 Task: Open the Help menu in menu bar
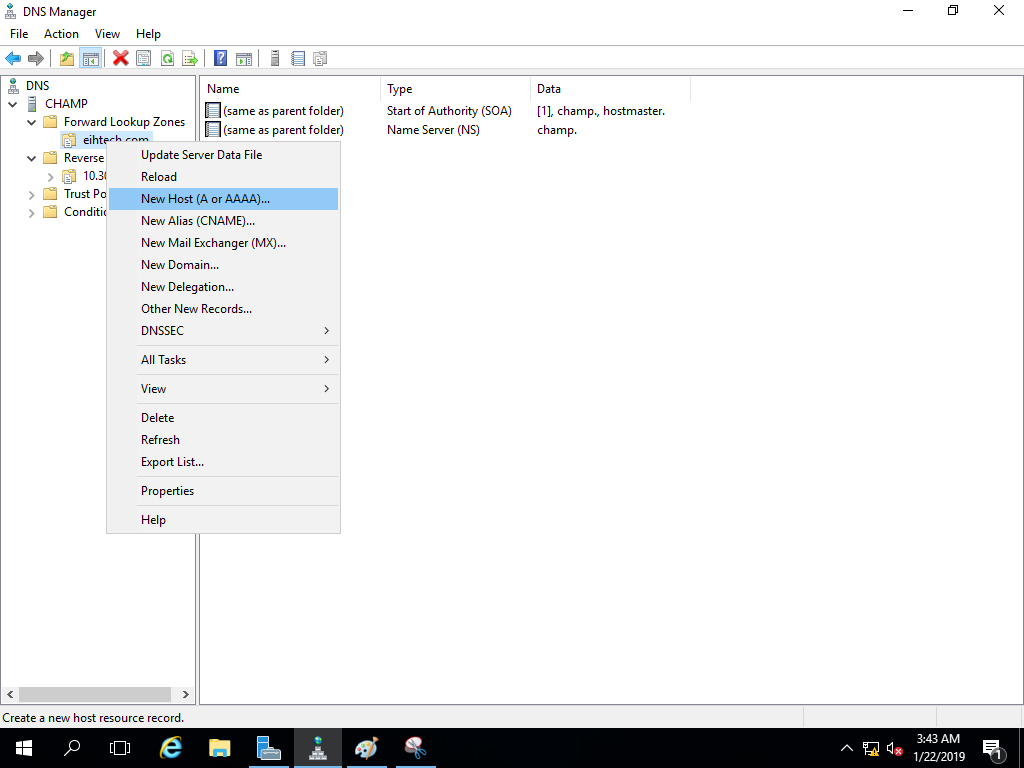pyautogui.click(x=148, y=34)
